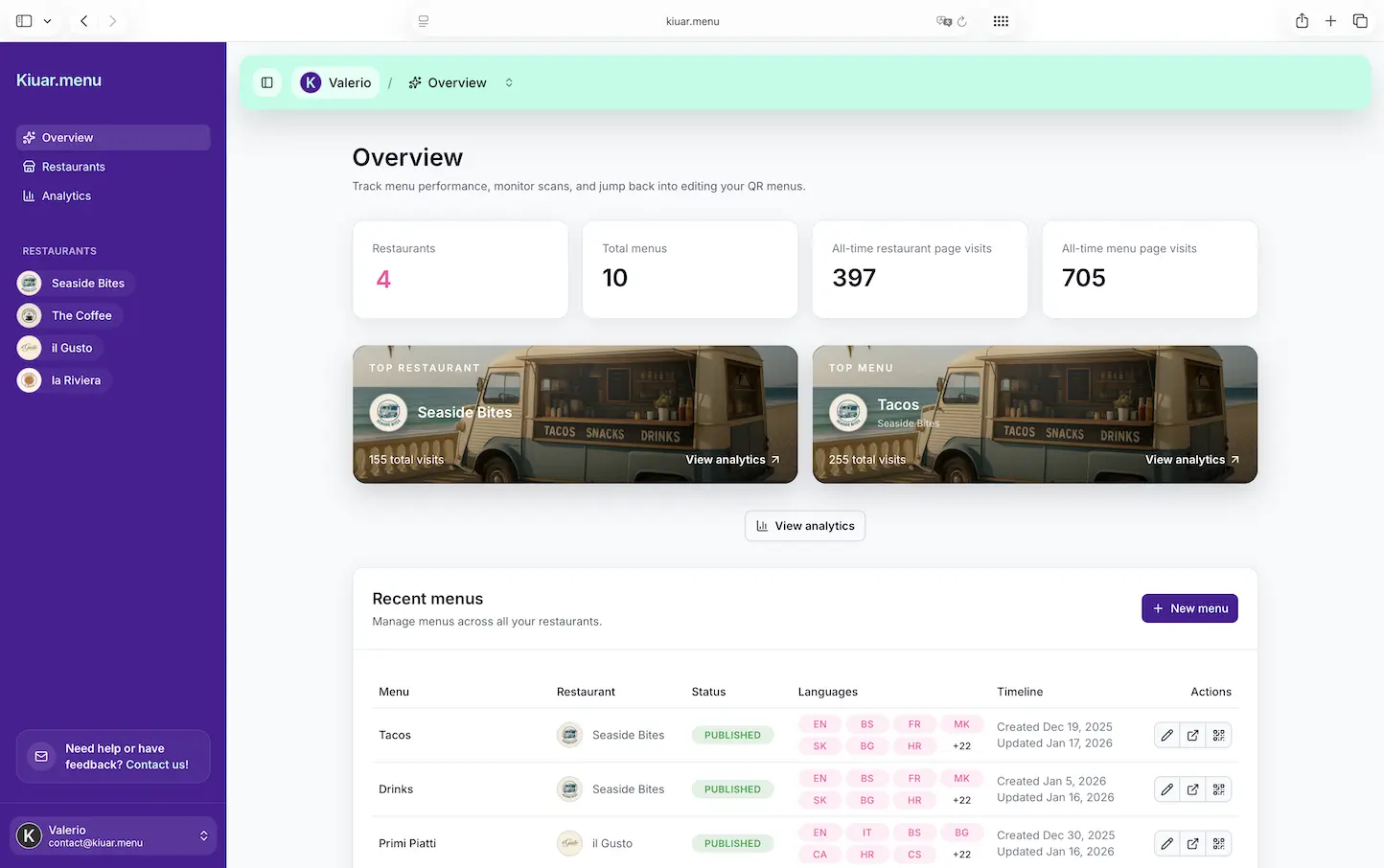Go to the Restaurants section in the sidebar
This screenshot has height=868, width=1384.
click(x=72, y=166)
